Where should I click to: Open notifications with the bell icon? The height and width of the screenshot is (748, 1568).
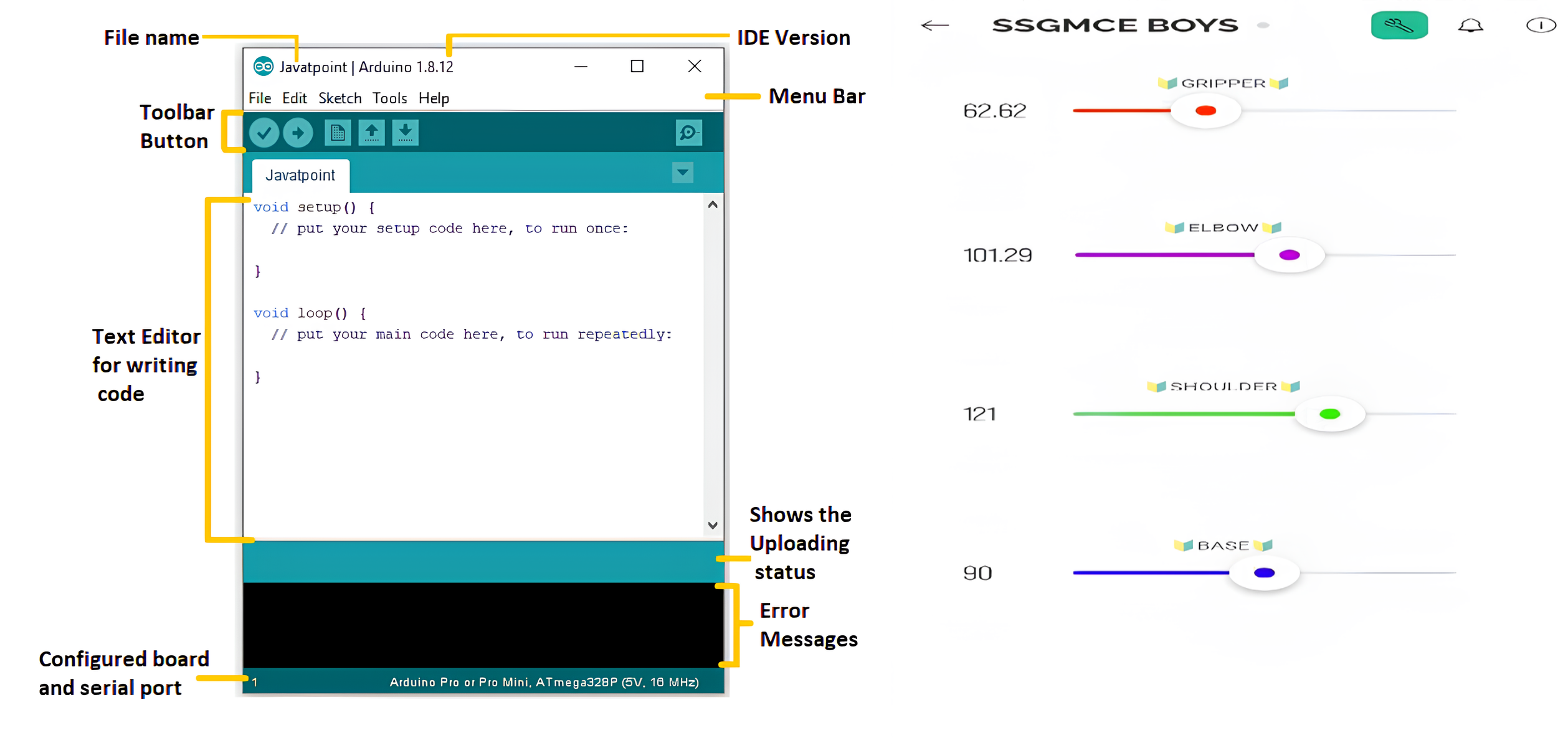coord(1470,26)
